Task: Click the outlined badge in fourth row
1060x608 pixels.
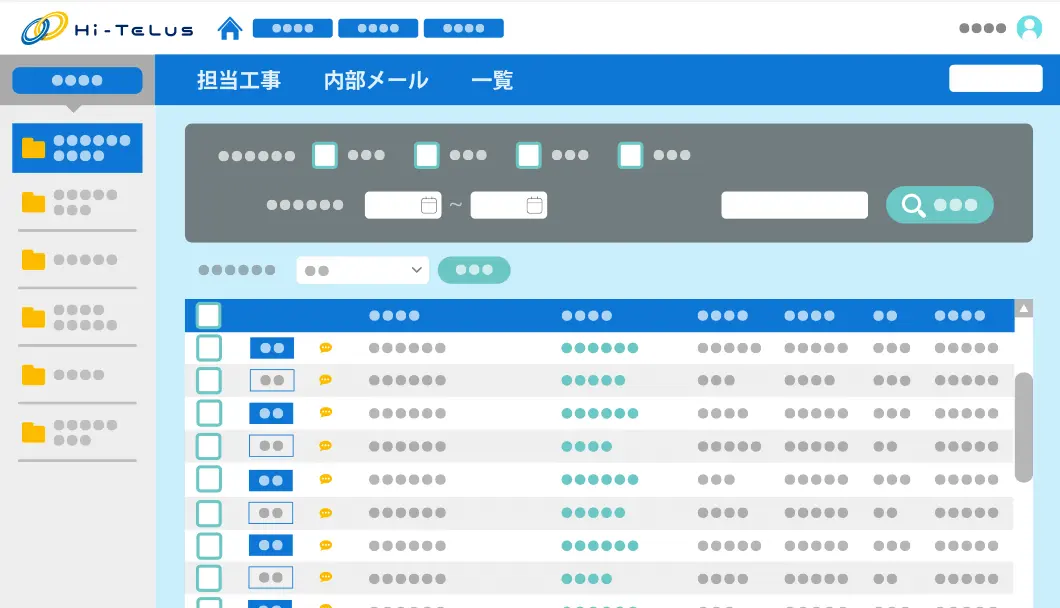Action: tap(271, 446)
